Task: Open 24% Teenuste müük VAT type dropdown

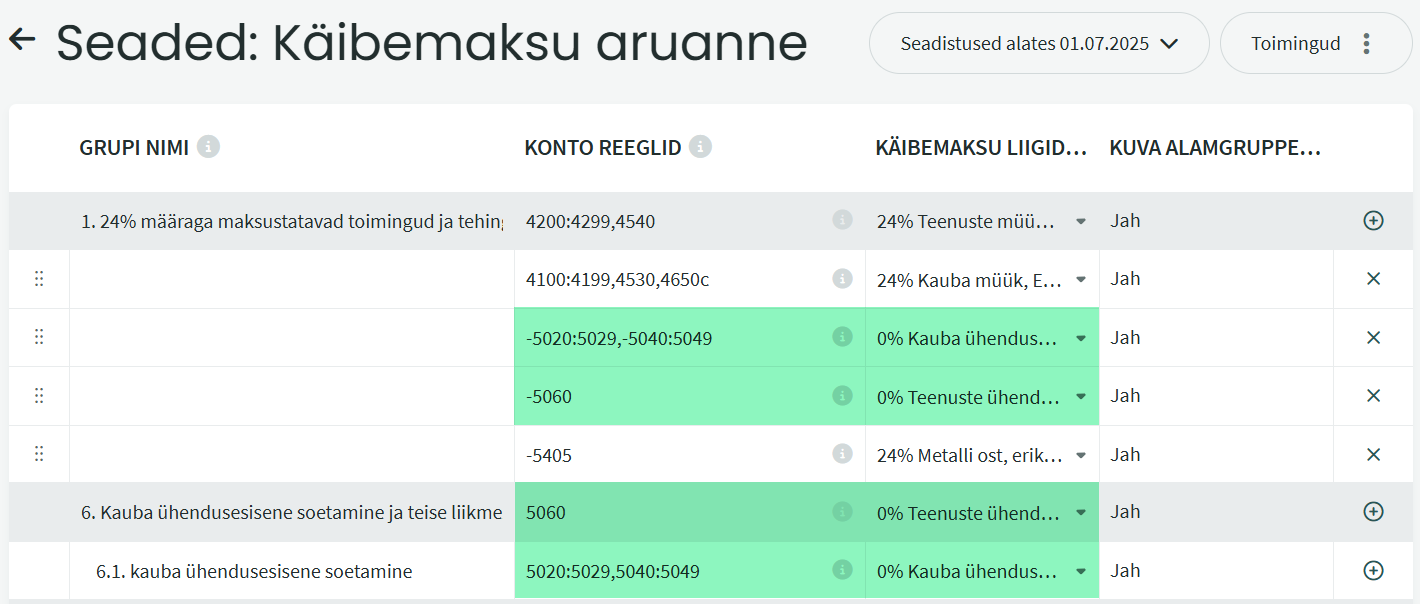Action: click(x=1080, y=221)
